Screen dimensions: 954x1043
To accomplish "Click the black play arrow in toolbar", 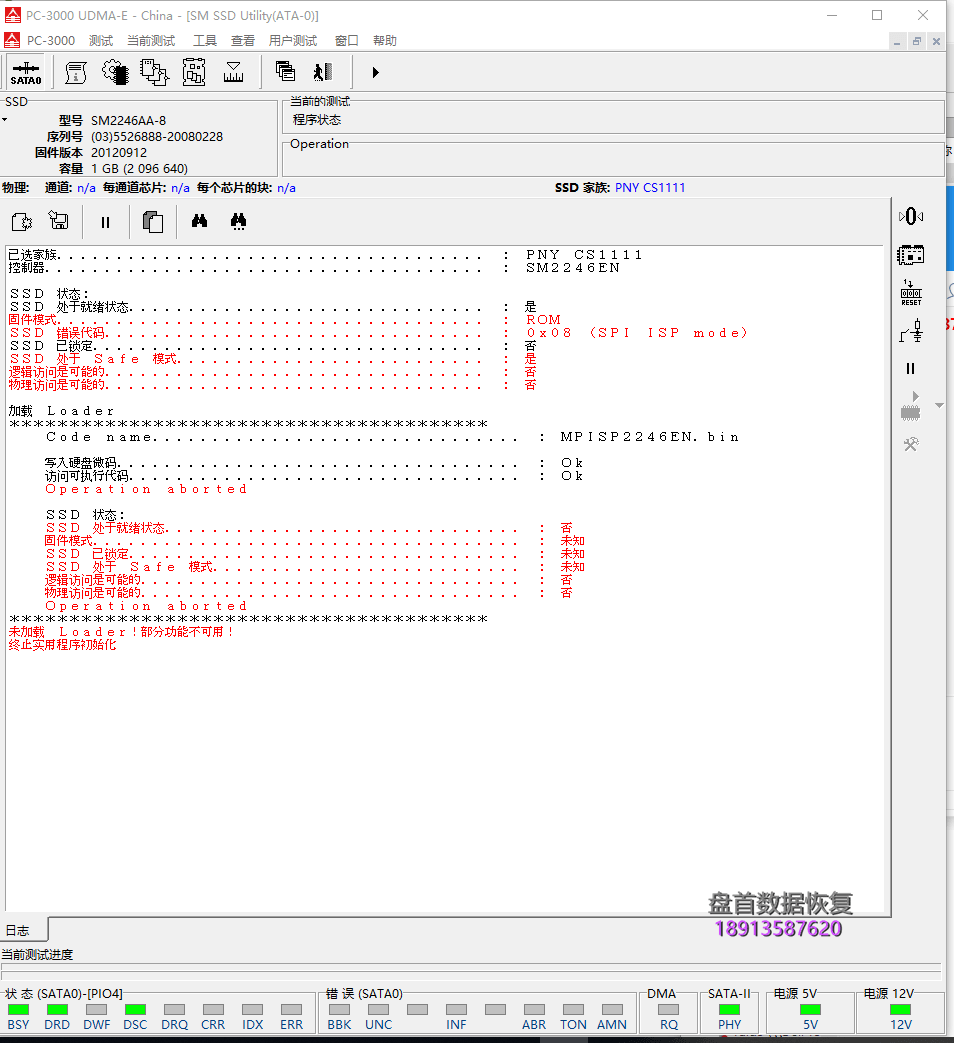I will click(376, 73).
